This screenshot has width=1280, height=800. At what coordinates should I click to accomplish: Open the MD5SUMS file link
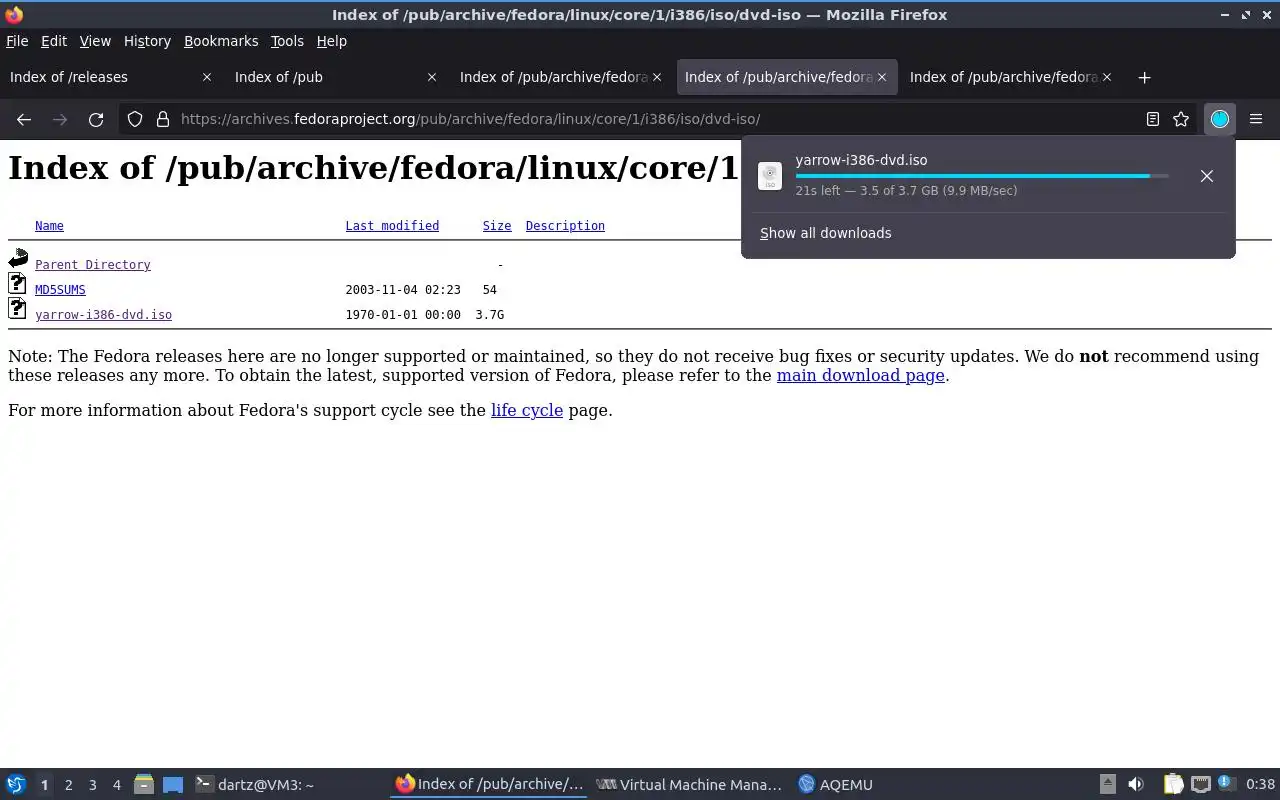(60, 290)
